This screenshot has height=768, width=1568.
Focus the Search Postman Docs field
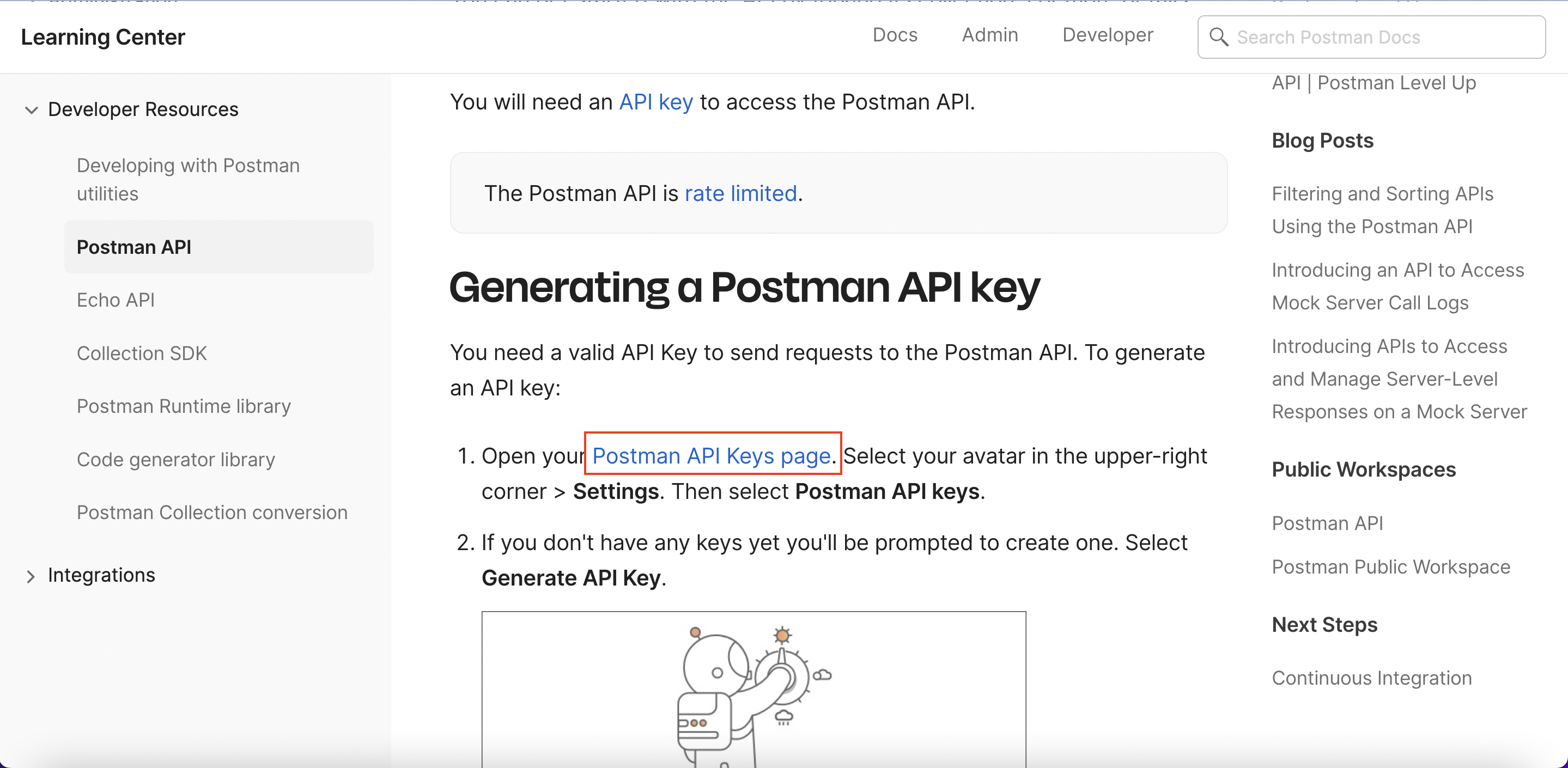(1371, 37)
